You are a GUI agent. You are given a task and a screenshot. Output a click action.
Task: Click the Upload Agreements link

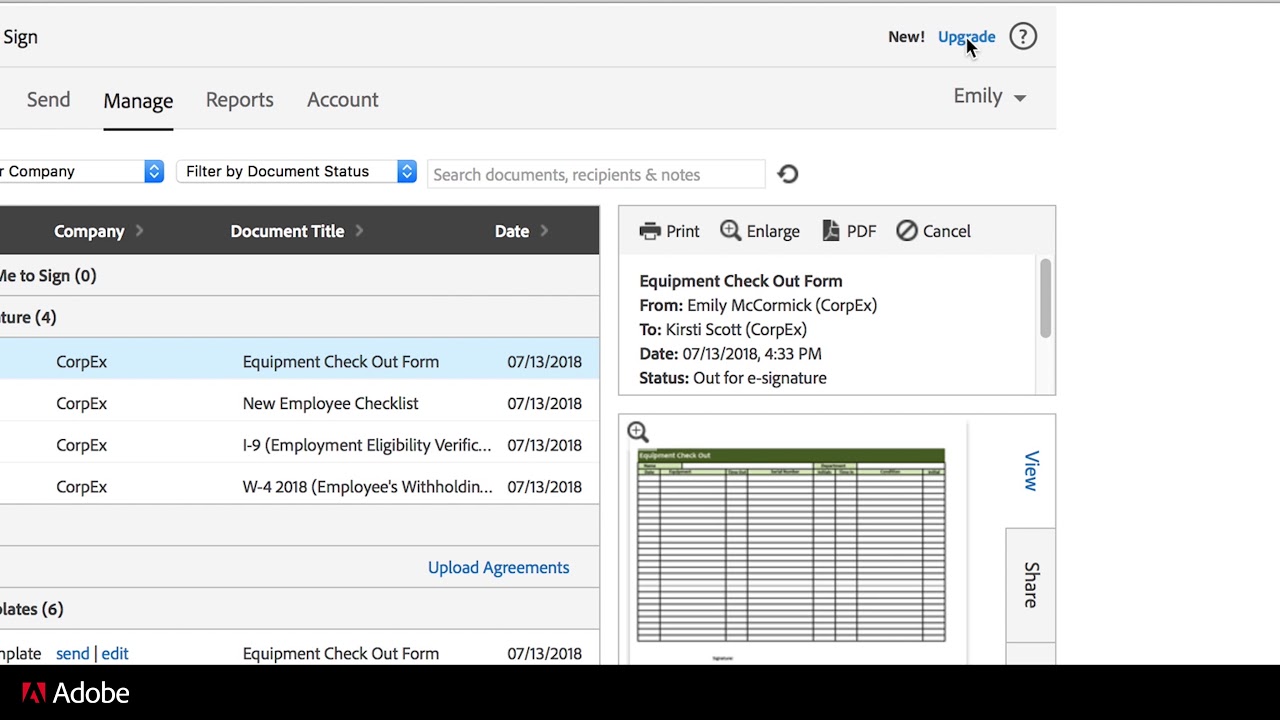[498, 568]
